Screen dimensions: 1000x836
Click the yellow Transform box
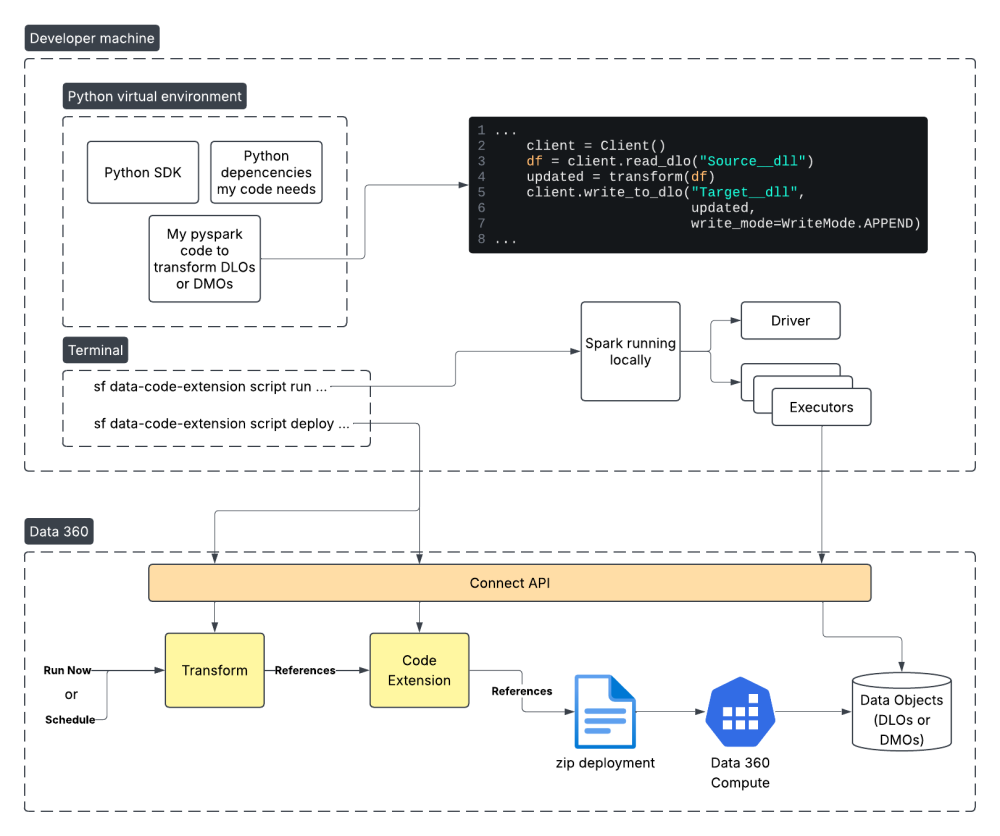[214, 670]
